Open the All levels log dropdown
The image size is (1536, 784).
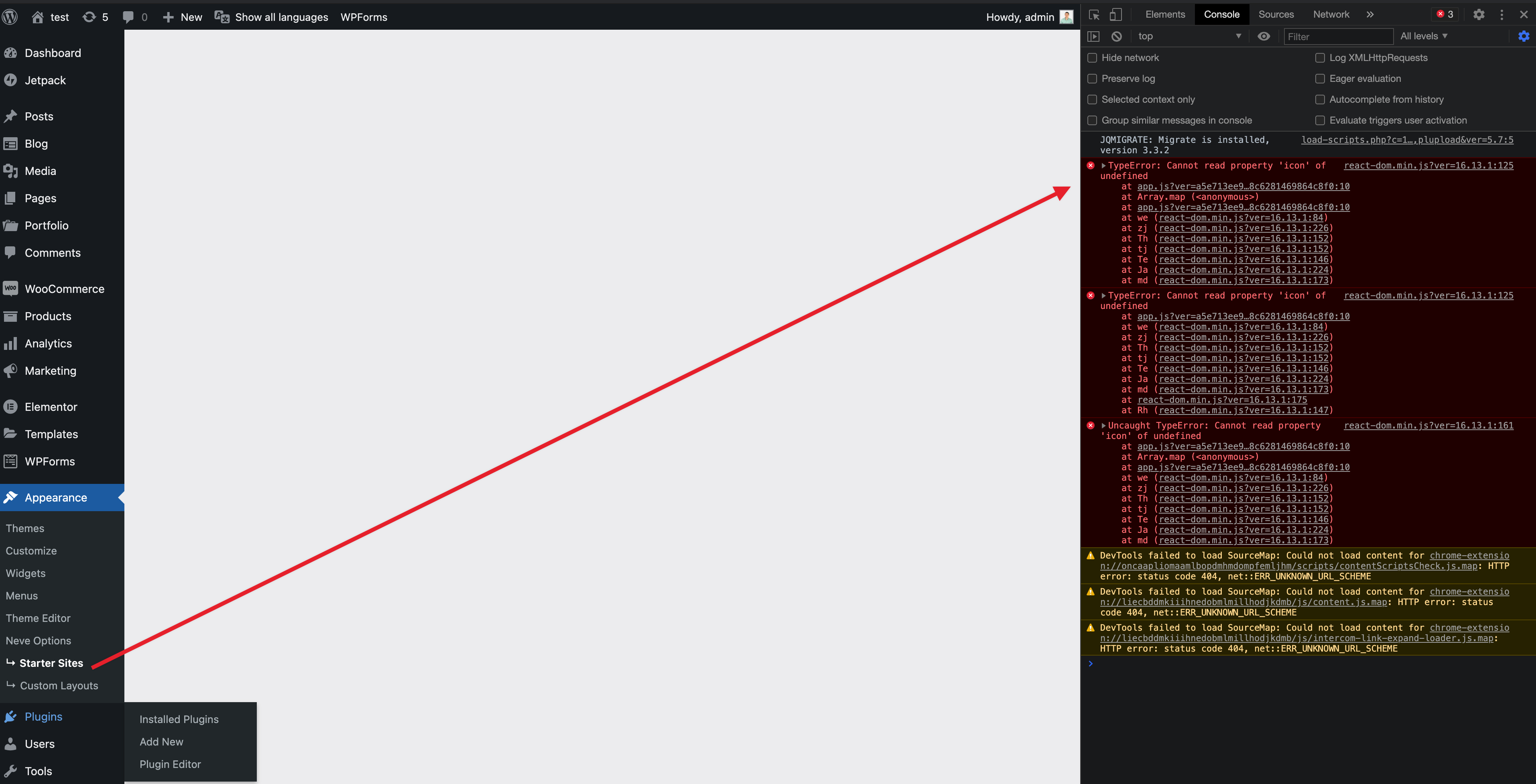[x=1424, y=37]
